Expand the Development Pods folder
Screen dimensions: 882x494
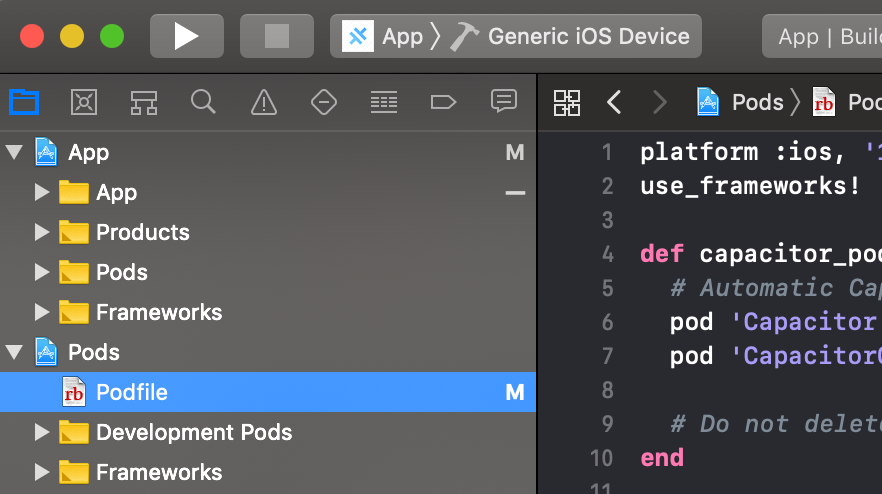point(42,433)
